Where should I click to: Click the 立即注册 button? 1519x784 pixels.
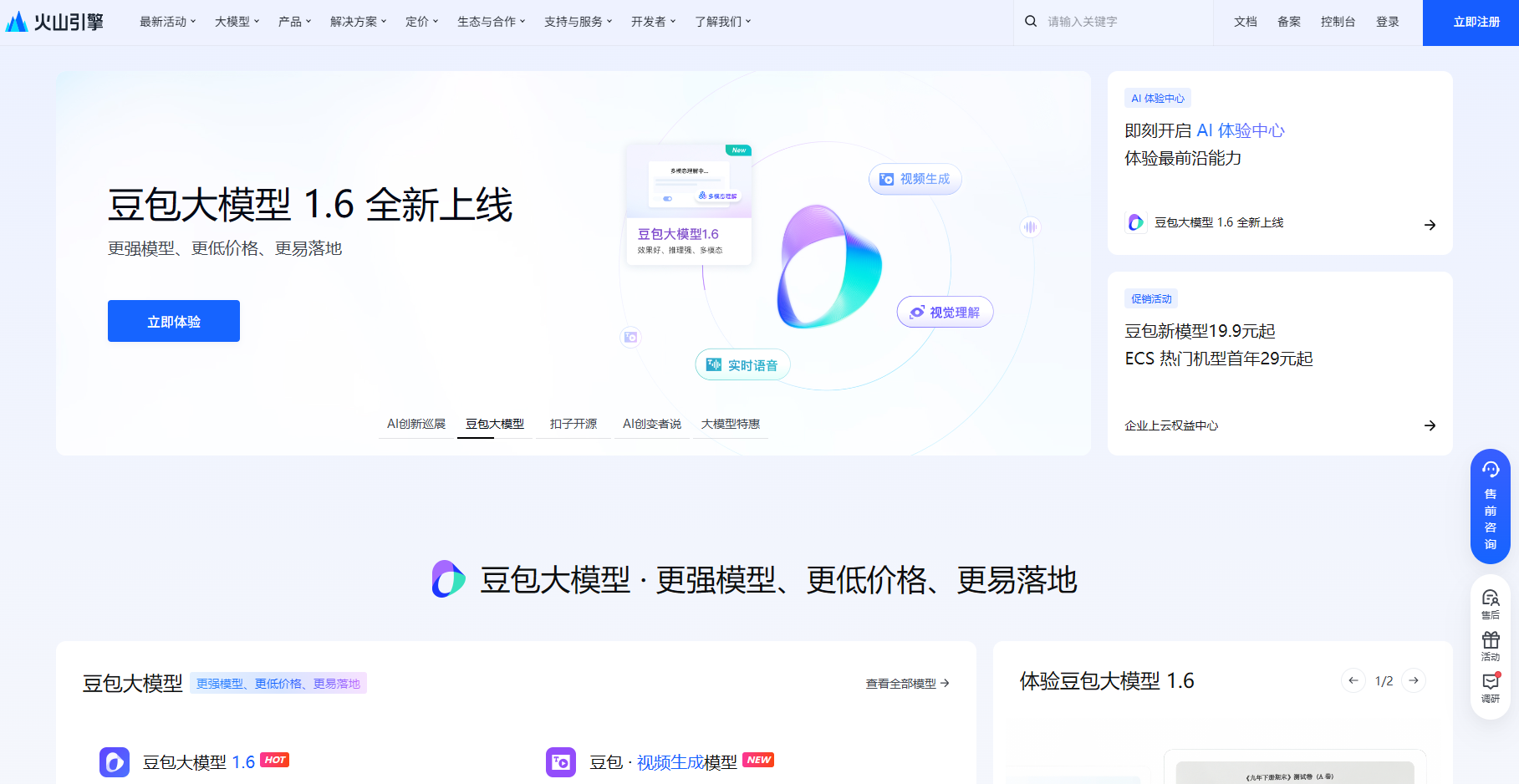click(1471, 23)
